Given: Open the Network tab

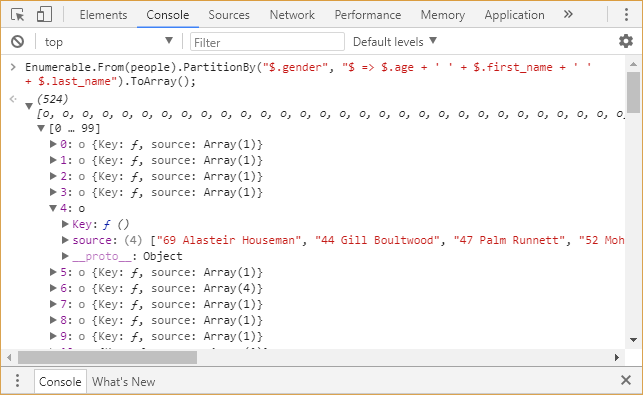Looking at the screenshot, I should pyautogui.click(x=292, y=15).
